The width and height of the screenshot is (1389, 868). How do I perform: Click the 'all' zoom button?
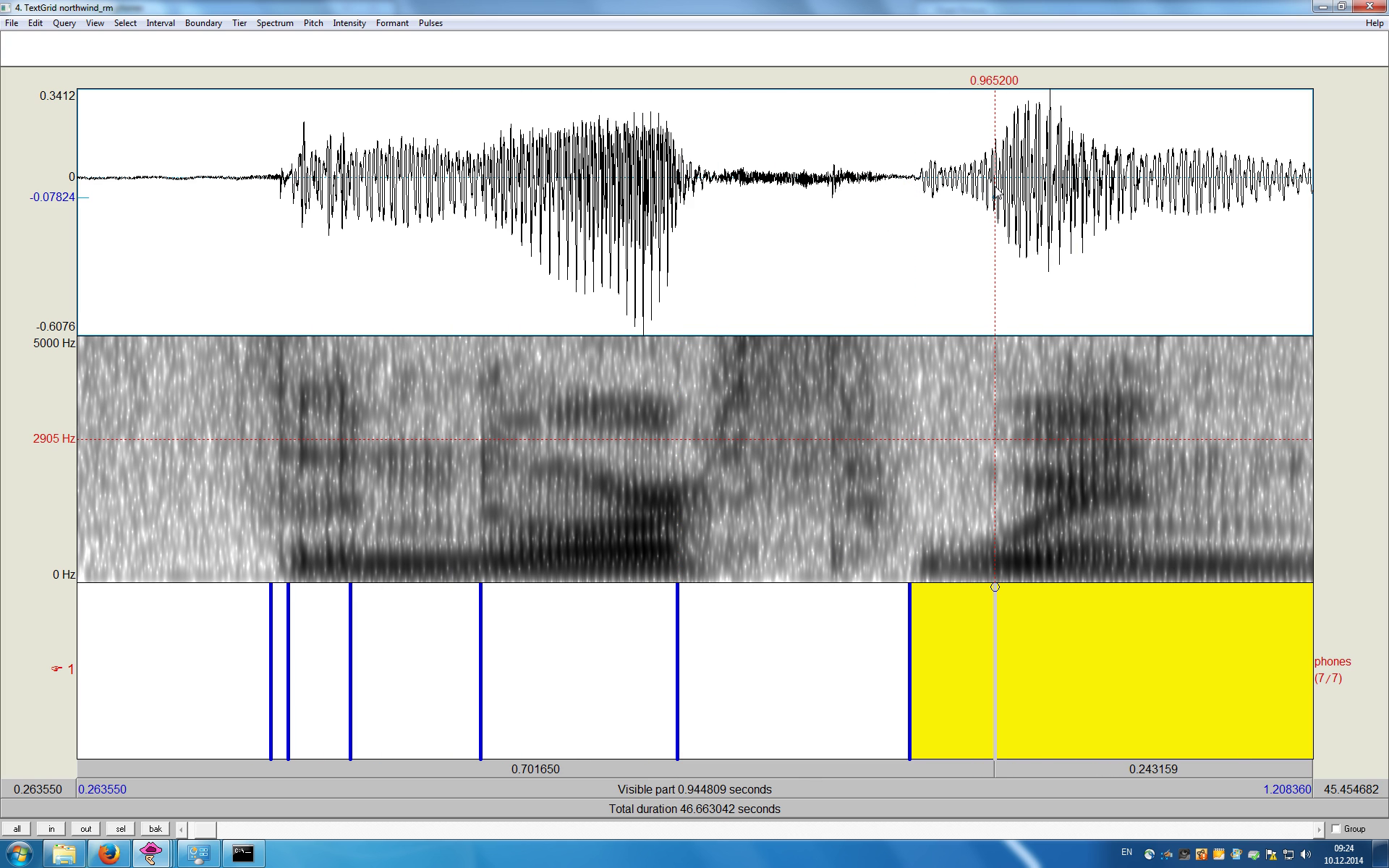tap(17, 829)
